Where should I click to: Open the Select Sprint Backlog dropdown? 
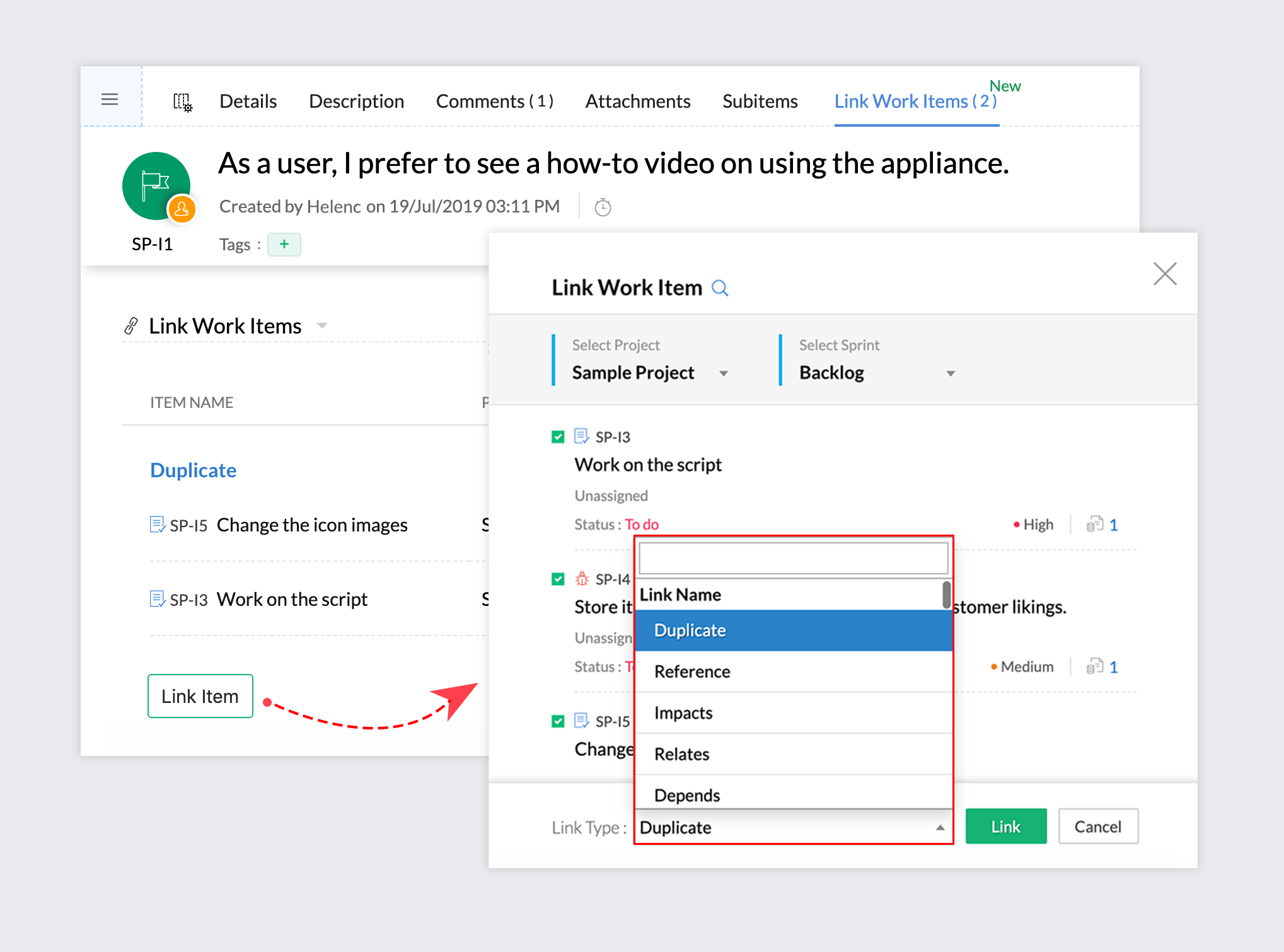[x=950, y=373]
